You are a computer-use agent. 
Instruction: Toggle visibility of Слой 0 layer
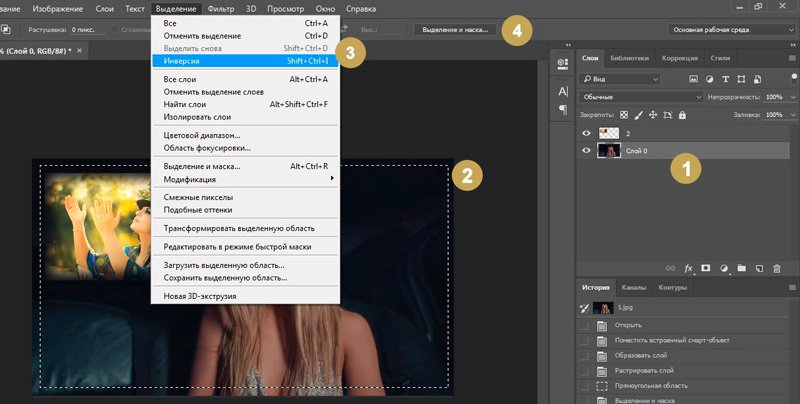click(586, 150)
